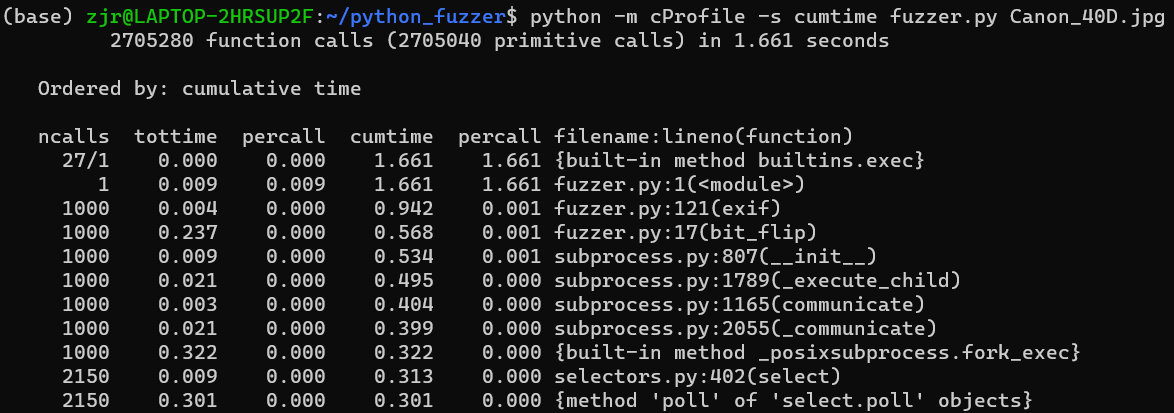Click the ncalls column header
Viewport: 1174px width, 413px height.
pos(73,137)
